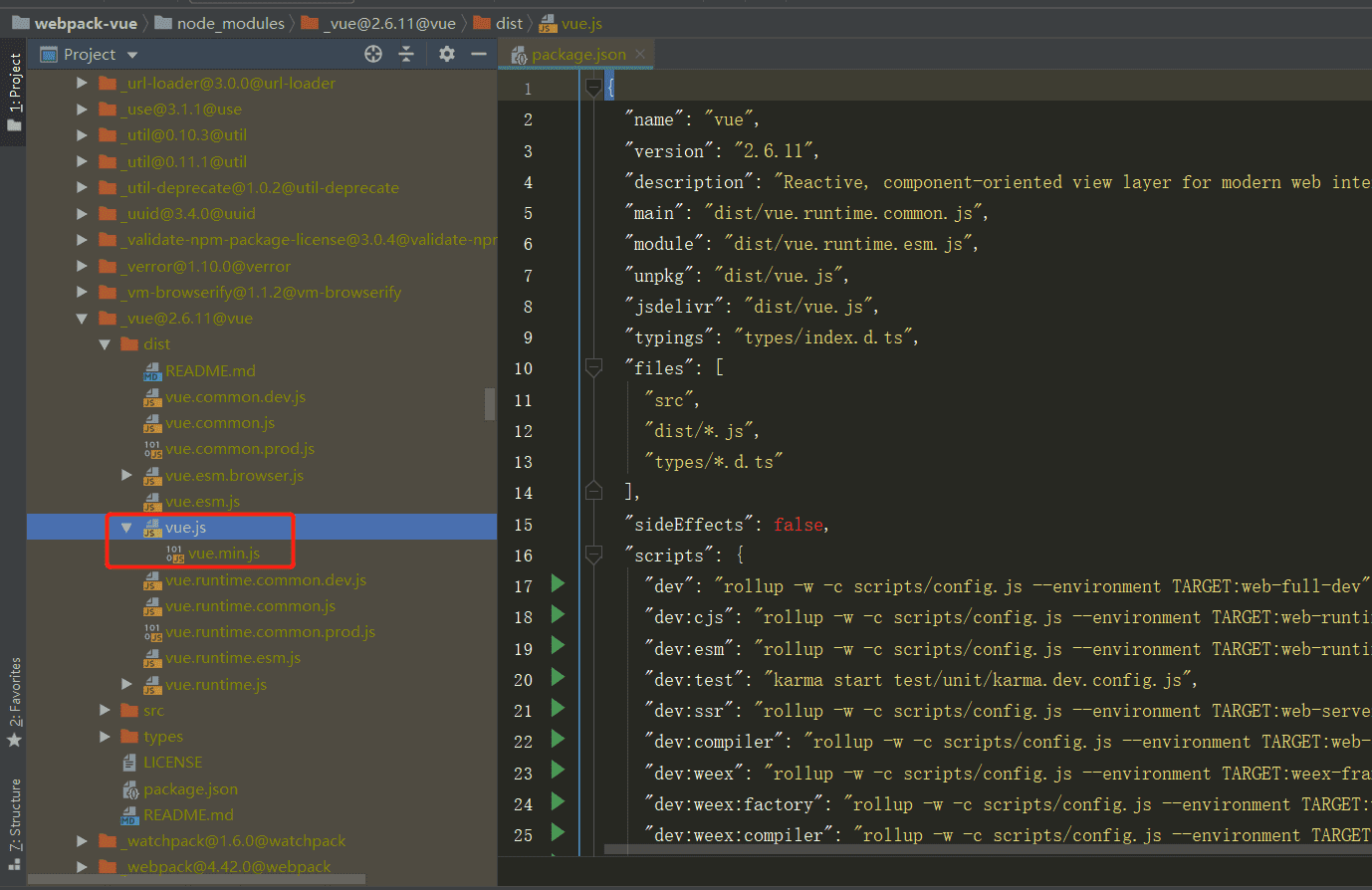This screenshot has height=890, width=1372.
Task: Hide the Project panel with minus icon
Action: (x=479, y=54)
